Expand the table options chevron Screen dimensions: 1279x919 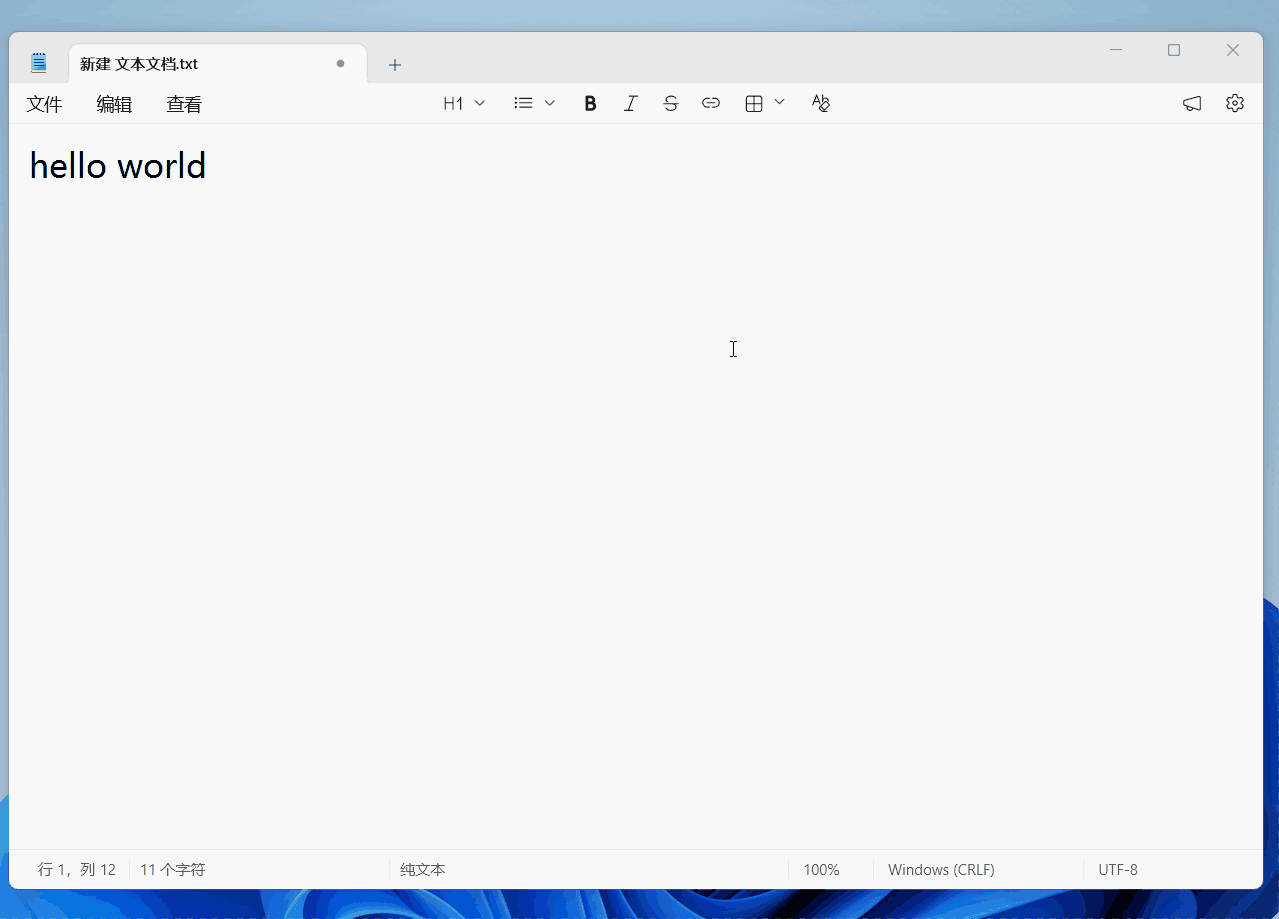[x=780, y=102]
